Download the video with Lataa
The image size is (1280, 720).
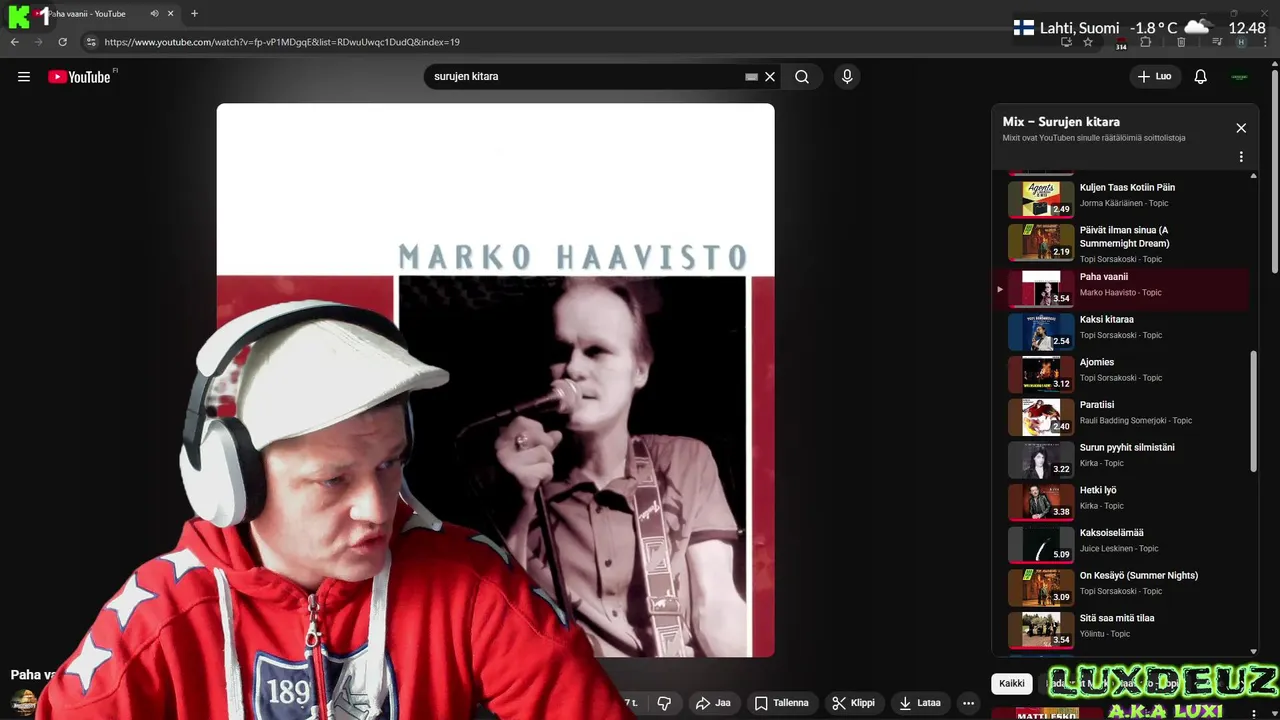(920, 703)
